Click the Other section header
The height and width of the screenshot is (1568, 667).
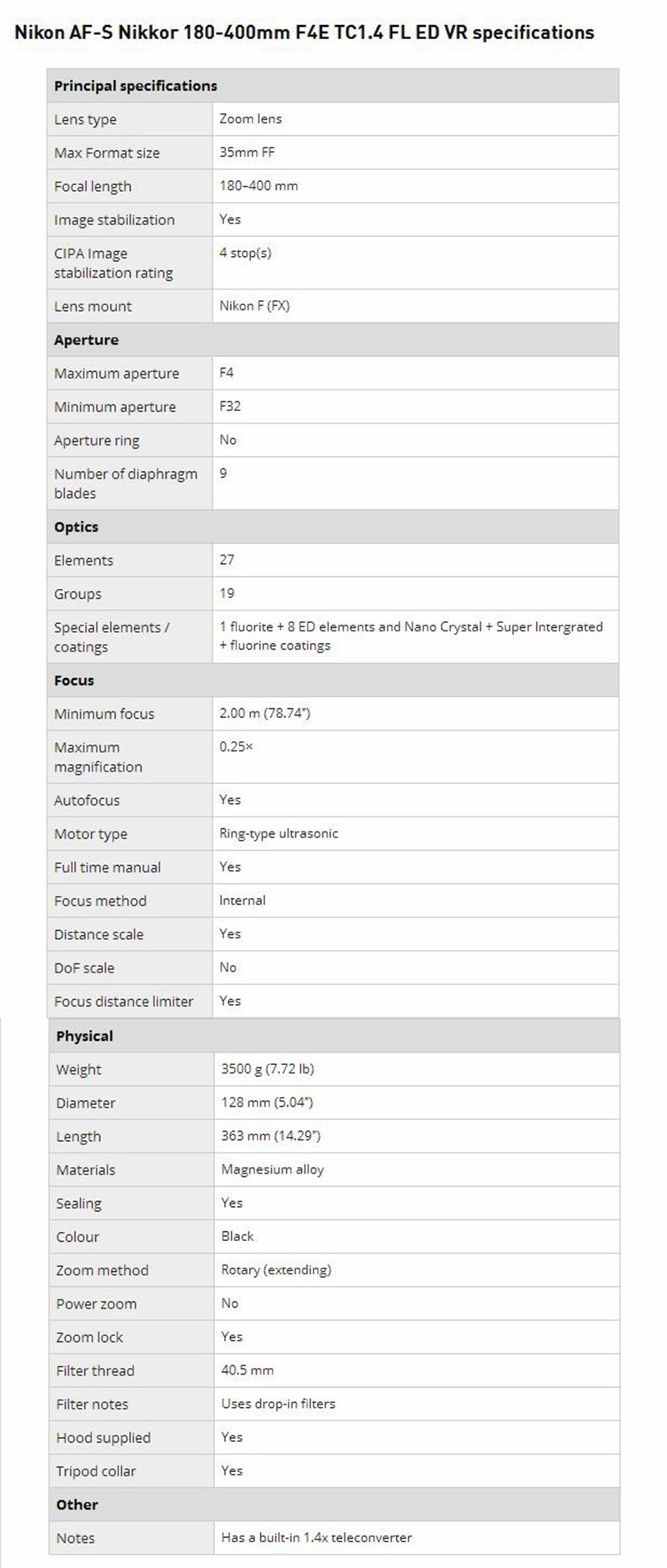77,1504
